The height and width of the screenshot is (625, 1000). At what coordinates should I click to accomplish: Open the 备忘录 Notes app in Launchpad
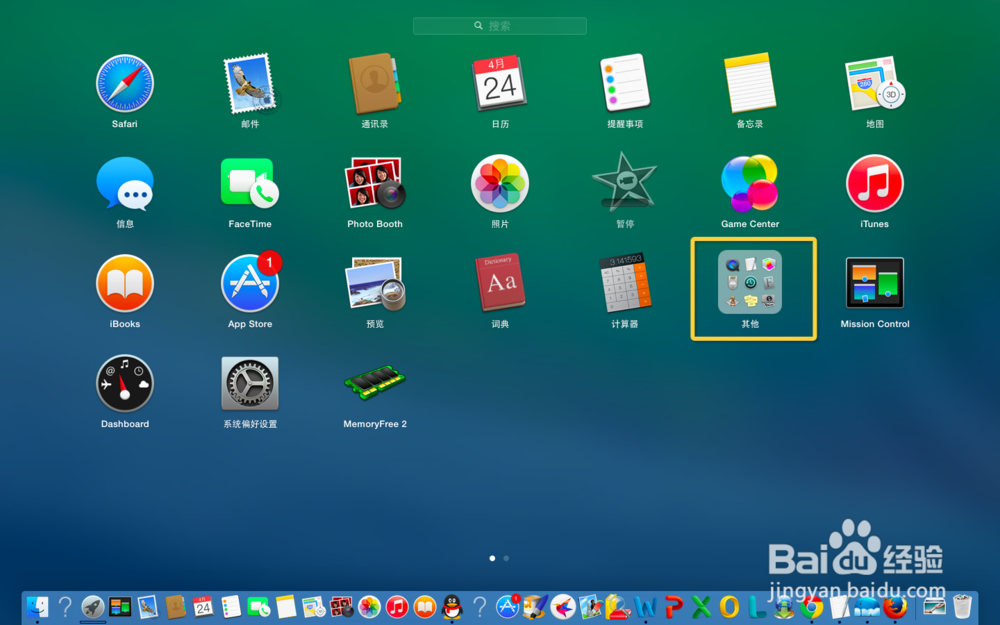(x=750, y=84)
